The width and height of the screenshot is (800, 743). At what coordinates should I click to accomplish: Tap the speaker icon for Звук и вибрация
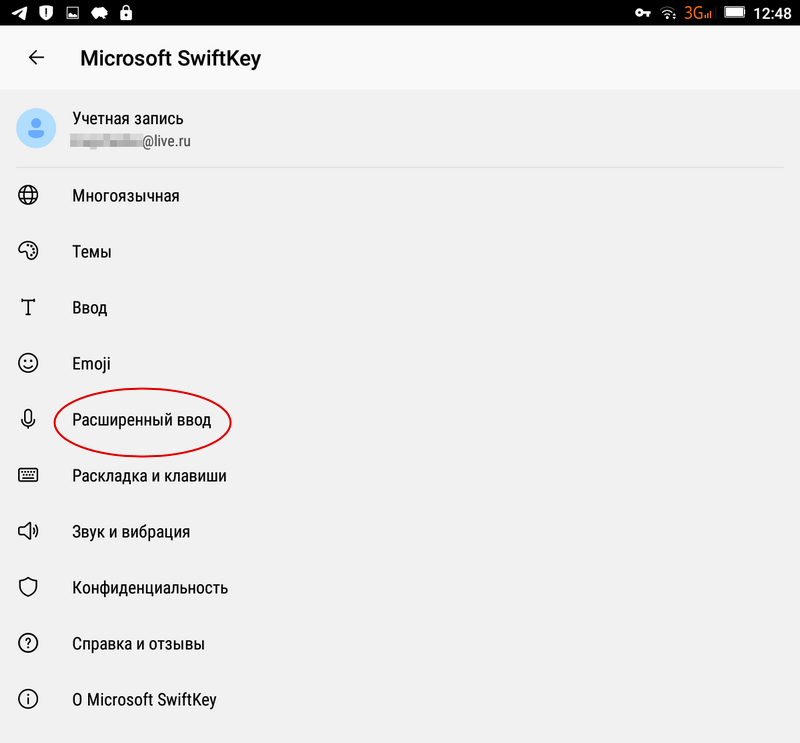pyautogui.click(x=28, y=531)
